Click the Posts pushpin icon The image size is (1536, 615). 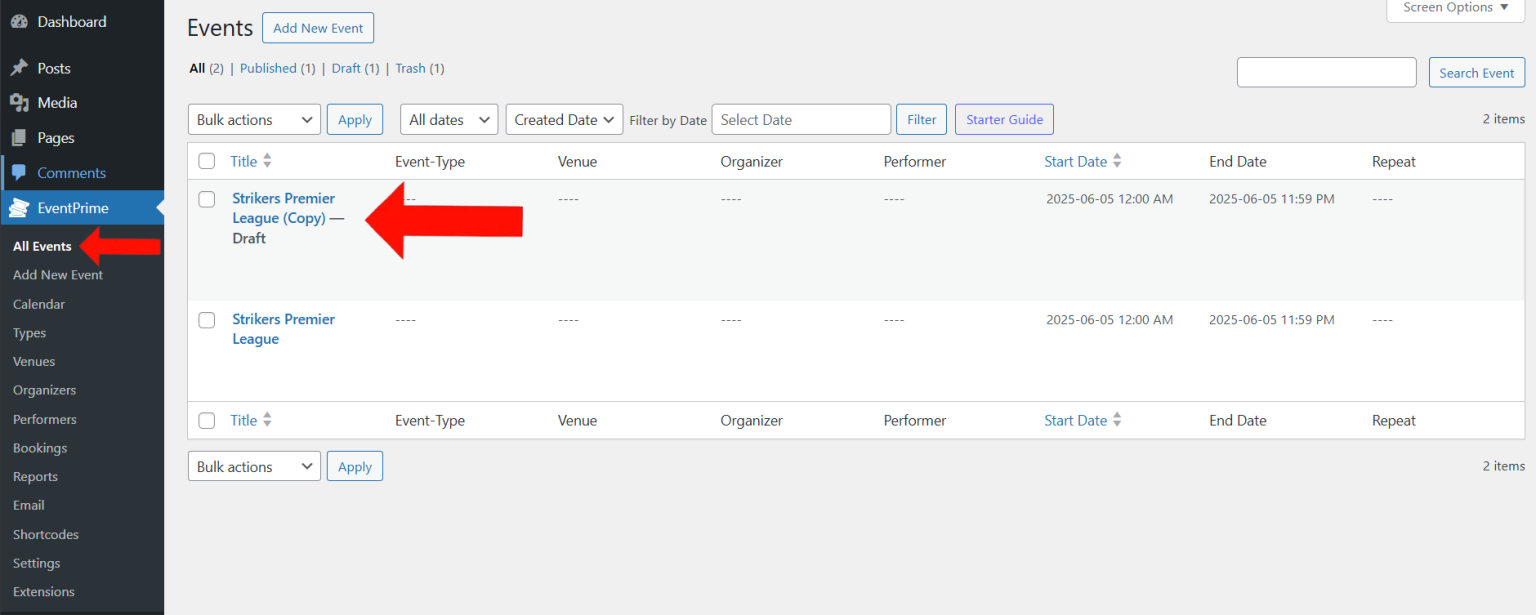18,68
